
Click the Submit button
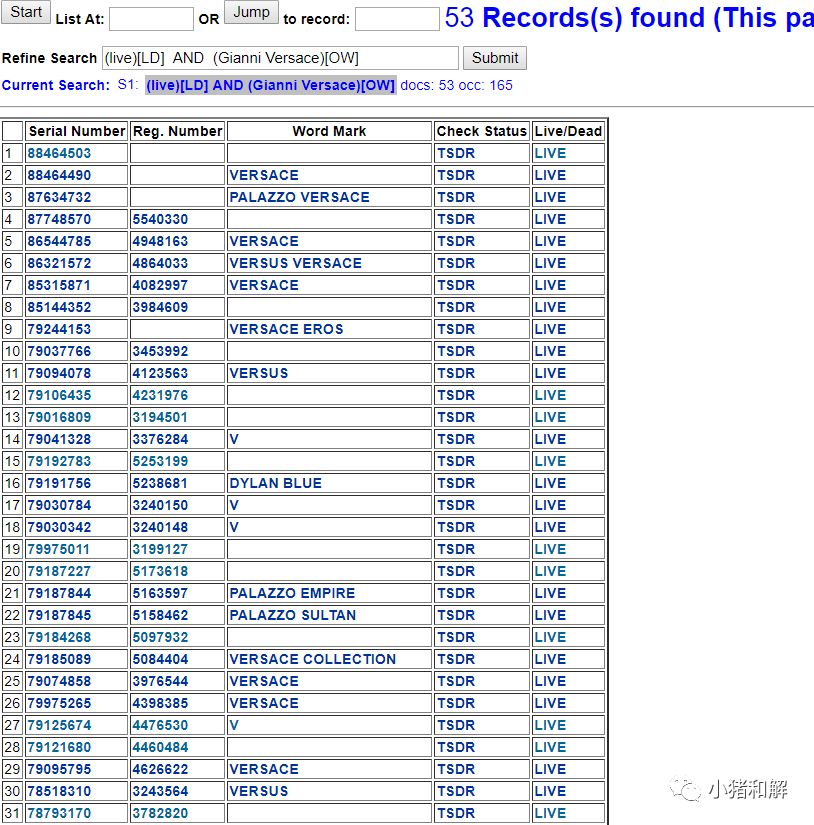495,58
